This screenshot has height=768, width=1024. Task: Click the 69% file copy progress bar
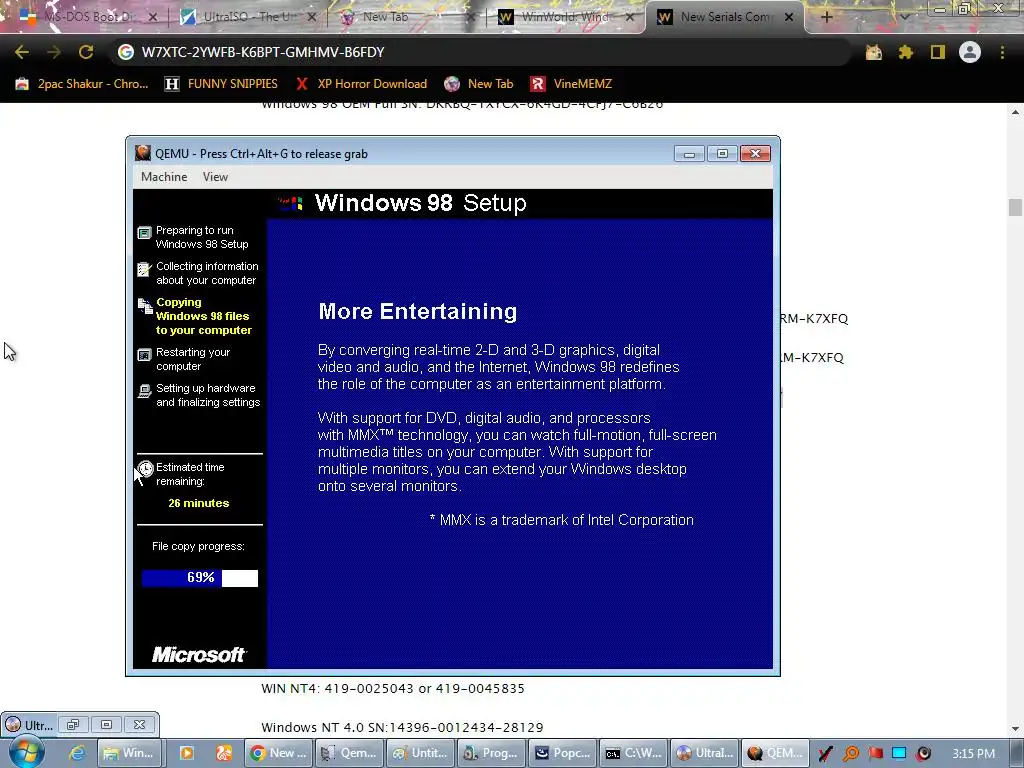[x=200, y=578]
